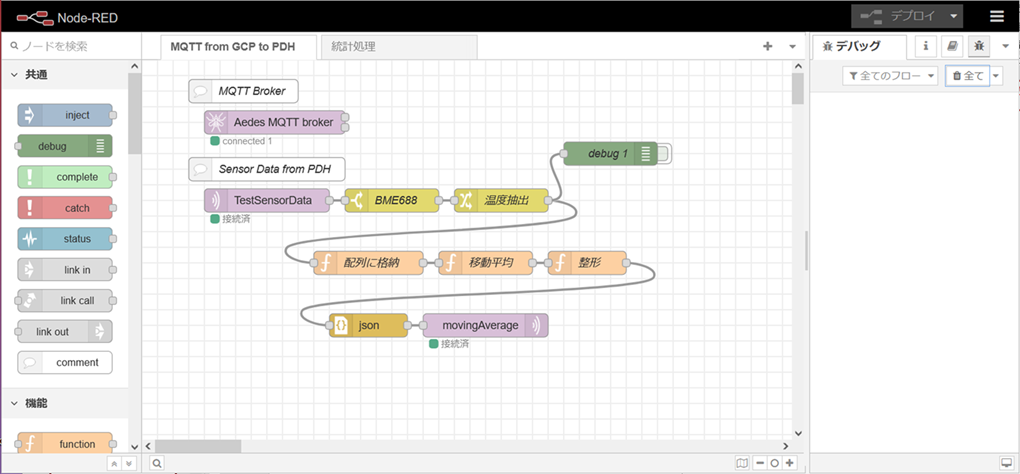Collapse the 共通 palette category
This screenshot has width=1020, height=474.
tap(15, 75)
